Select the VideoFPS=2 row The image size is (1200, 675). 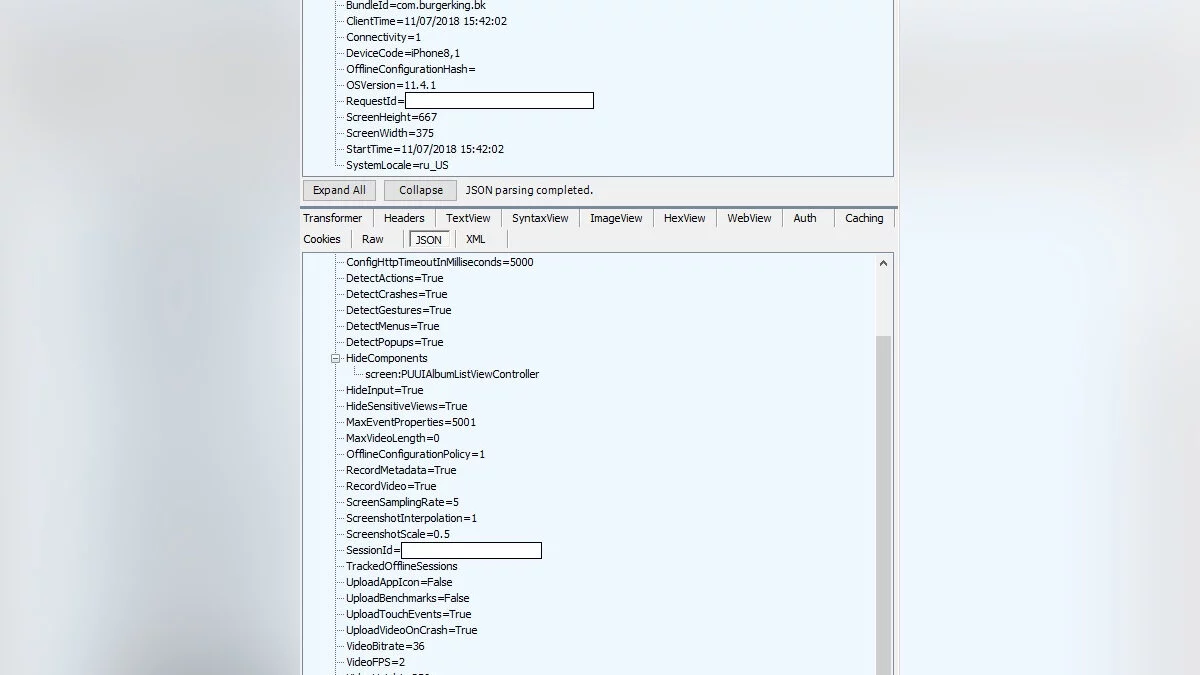coord(375,662)
